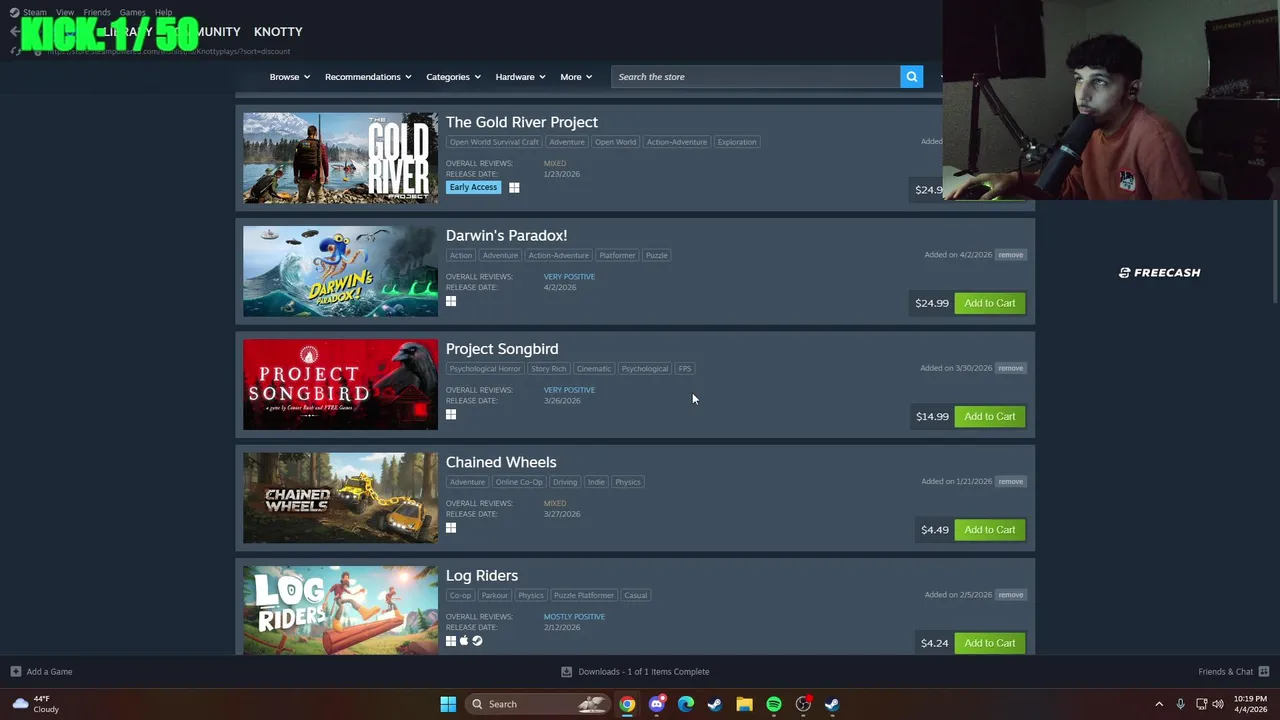Add Chained Wheels to cart
Screen dimensions: 1280x720
990,530
